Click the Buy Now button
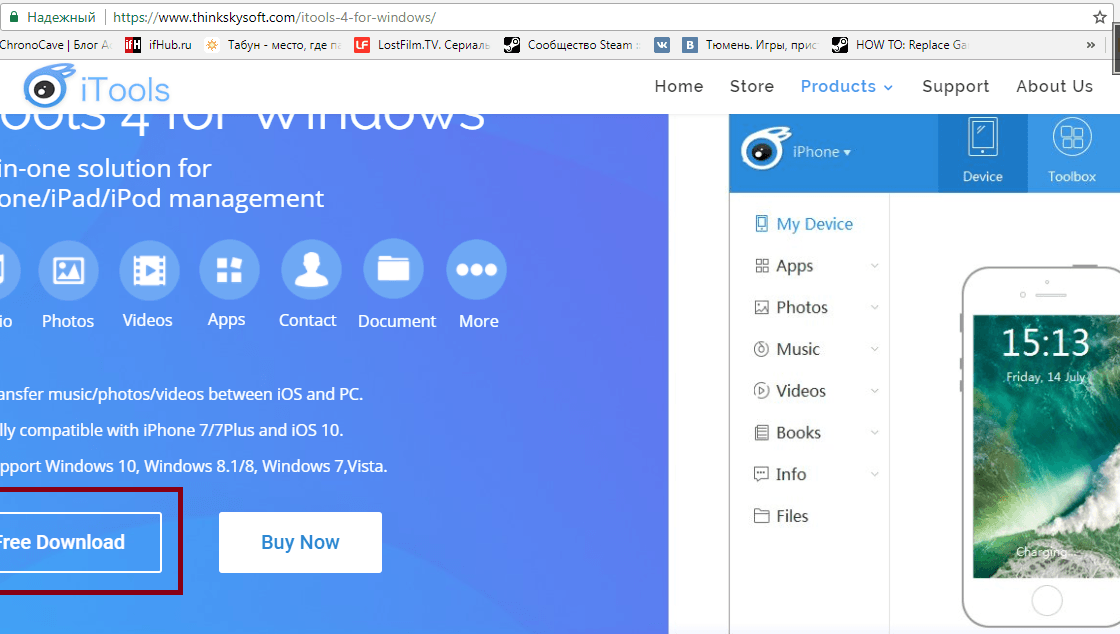The image size is (1120, 634). click(300, 542)
